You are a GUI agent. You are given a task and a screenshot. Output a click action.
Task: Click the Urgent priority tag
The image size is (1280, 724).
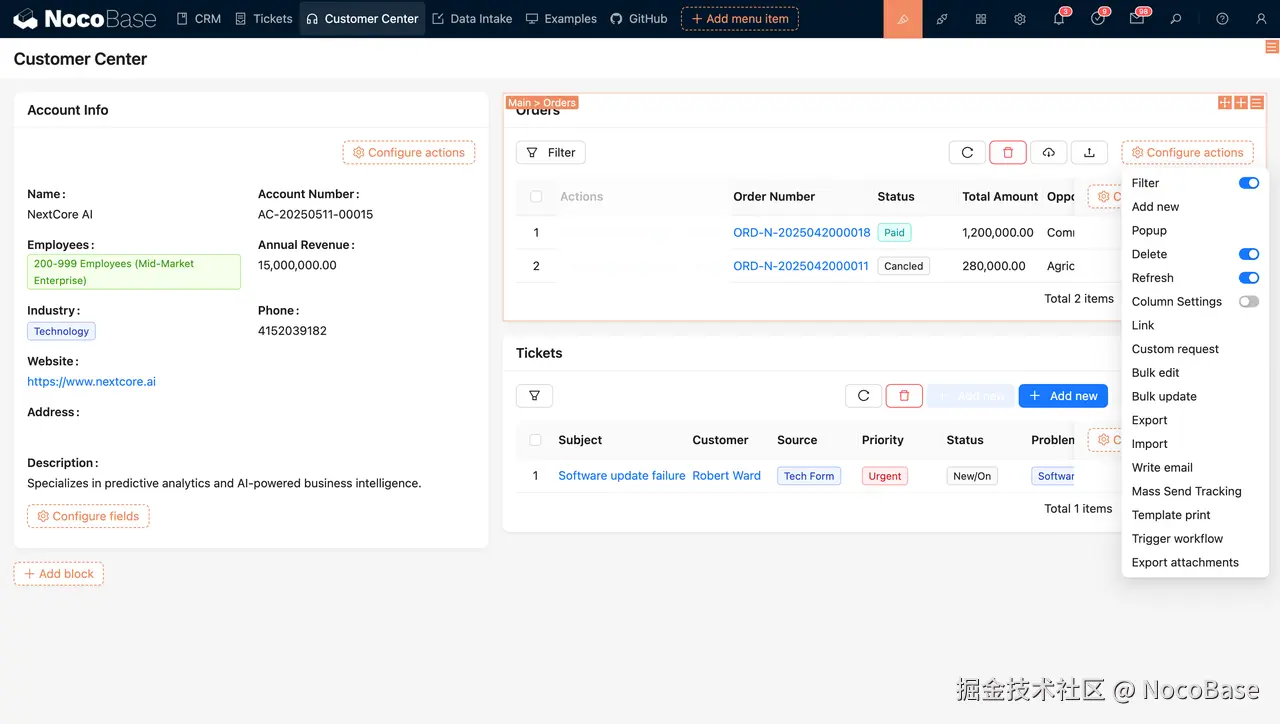point(885,476)
